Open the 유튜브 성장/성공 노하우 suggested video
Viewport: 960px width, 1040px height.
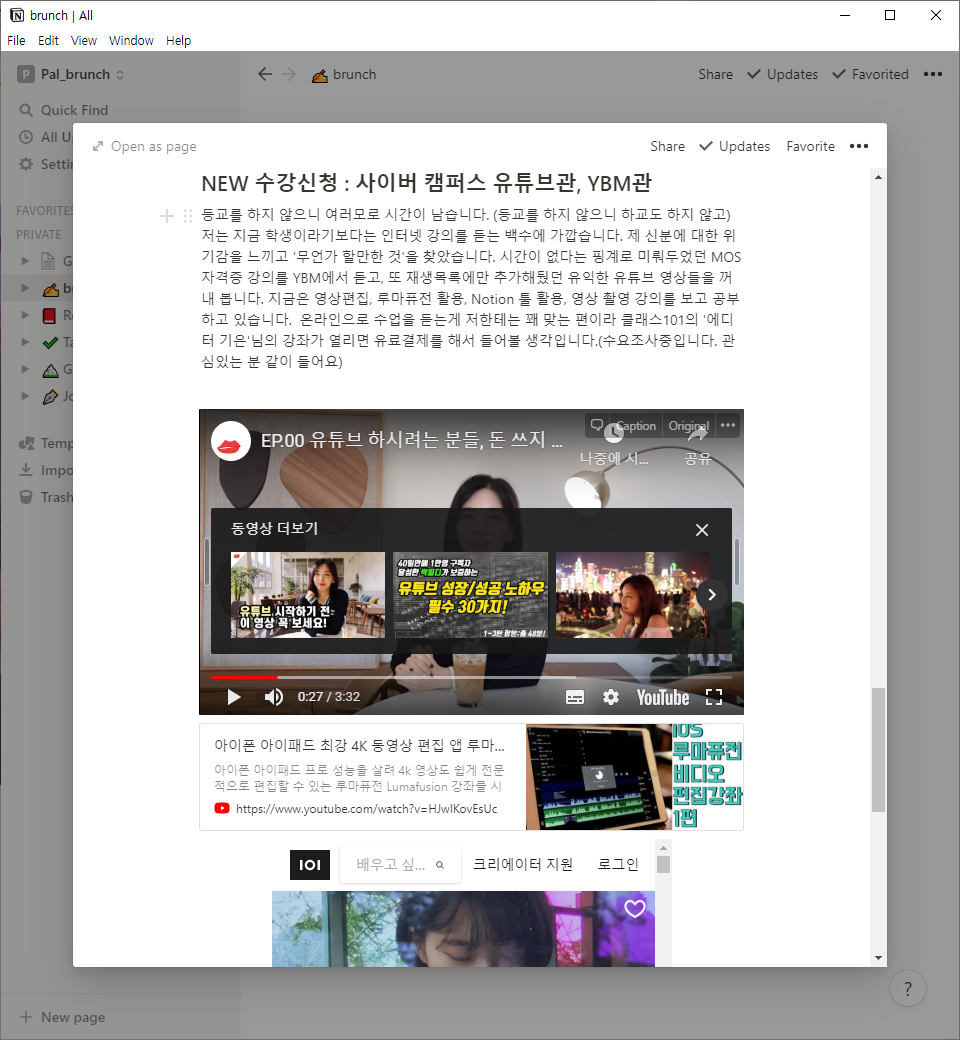tap(470, 595)
